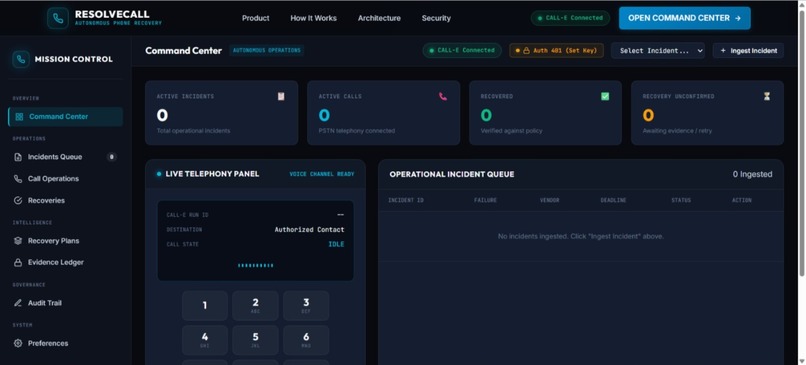806x365 pixels.
Task: Click the Audit Trail pencil icon
Action: (x=18, y=303)
